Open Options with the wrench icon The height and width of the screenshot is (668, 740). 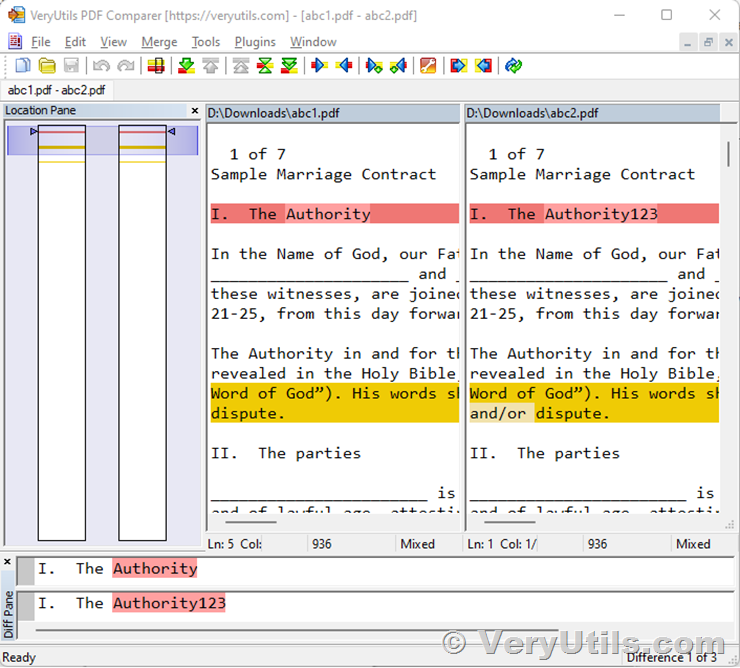tap(428, 65)
